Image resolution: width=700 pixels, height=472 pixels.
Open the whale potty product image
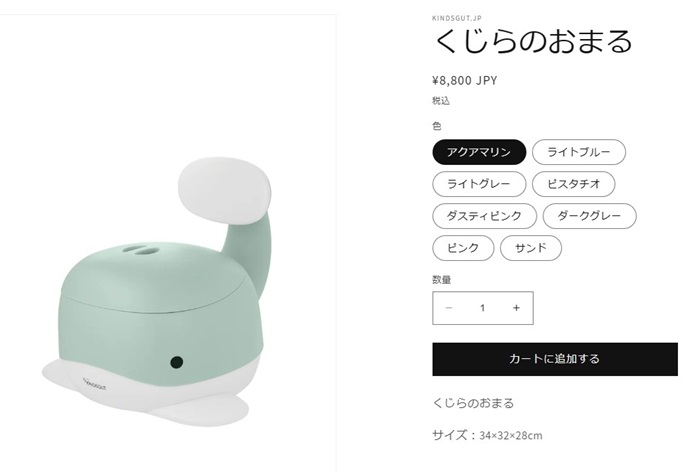(x=167, y=243)
